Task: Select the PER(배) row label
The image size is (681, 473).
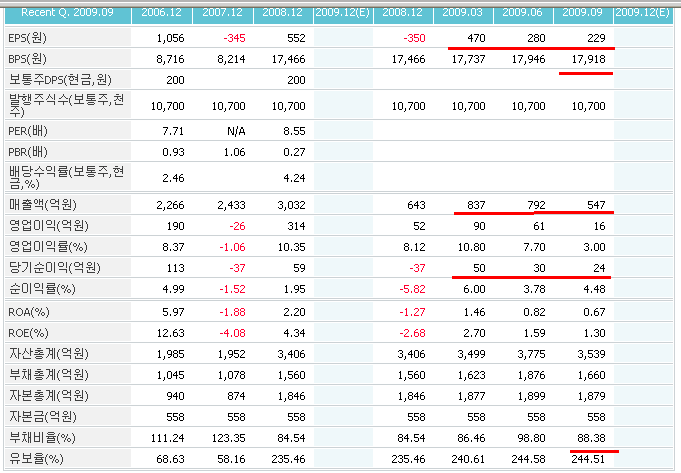Action: [31, 130]
